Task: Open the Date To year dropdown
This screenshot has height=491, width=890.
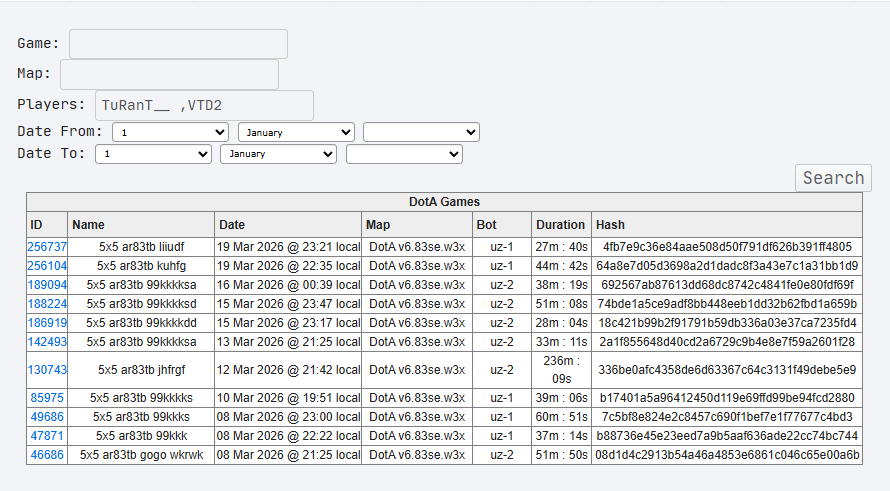Action: 404,154
